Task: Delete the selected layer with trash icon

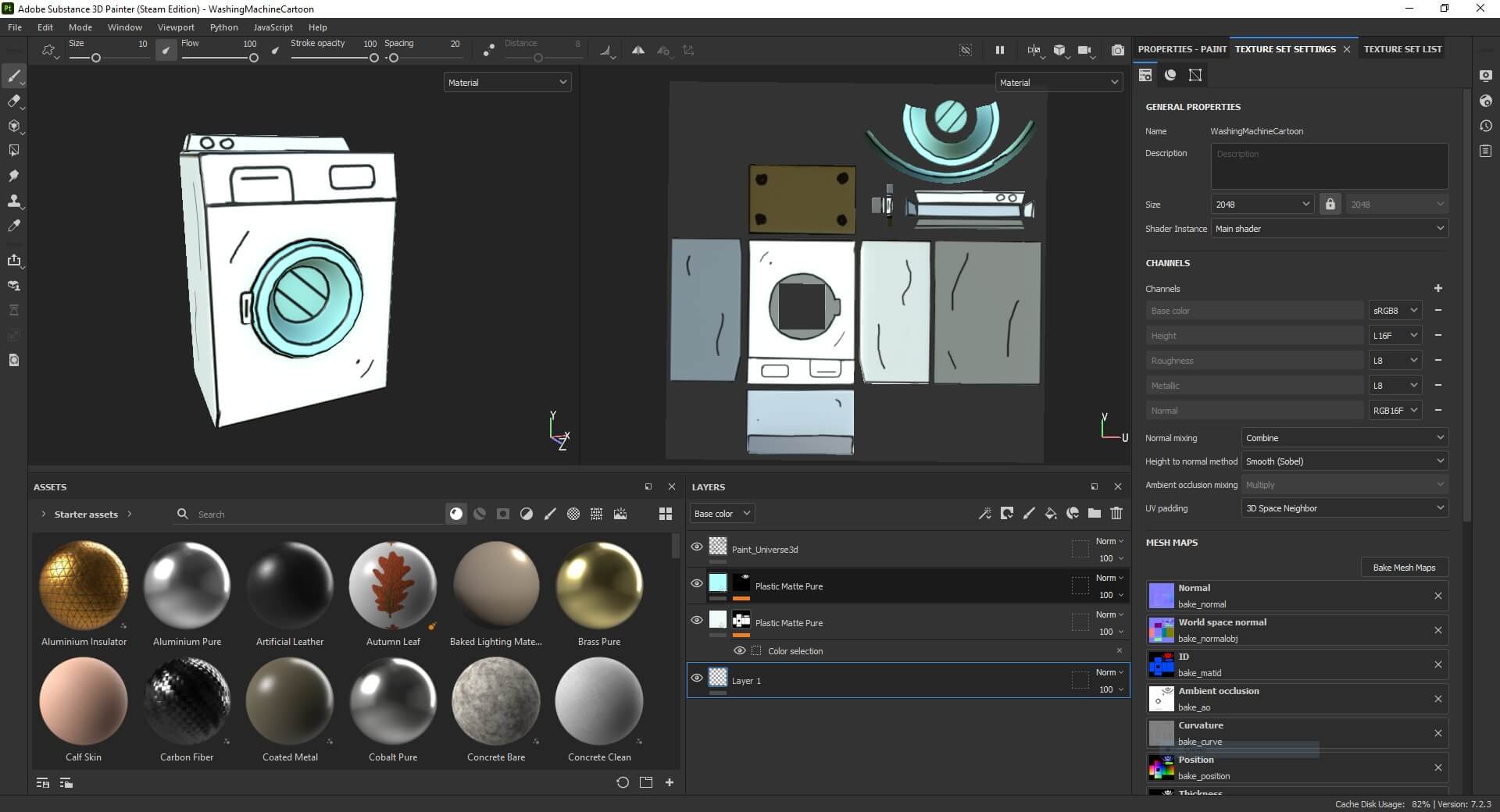Action: tap(1116, 513)
